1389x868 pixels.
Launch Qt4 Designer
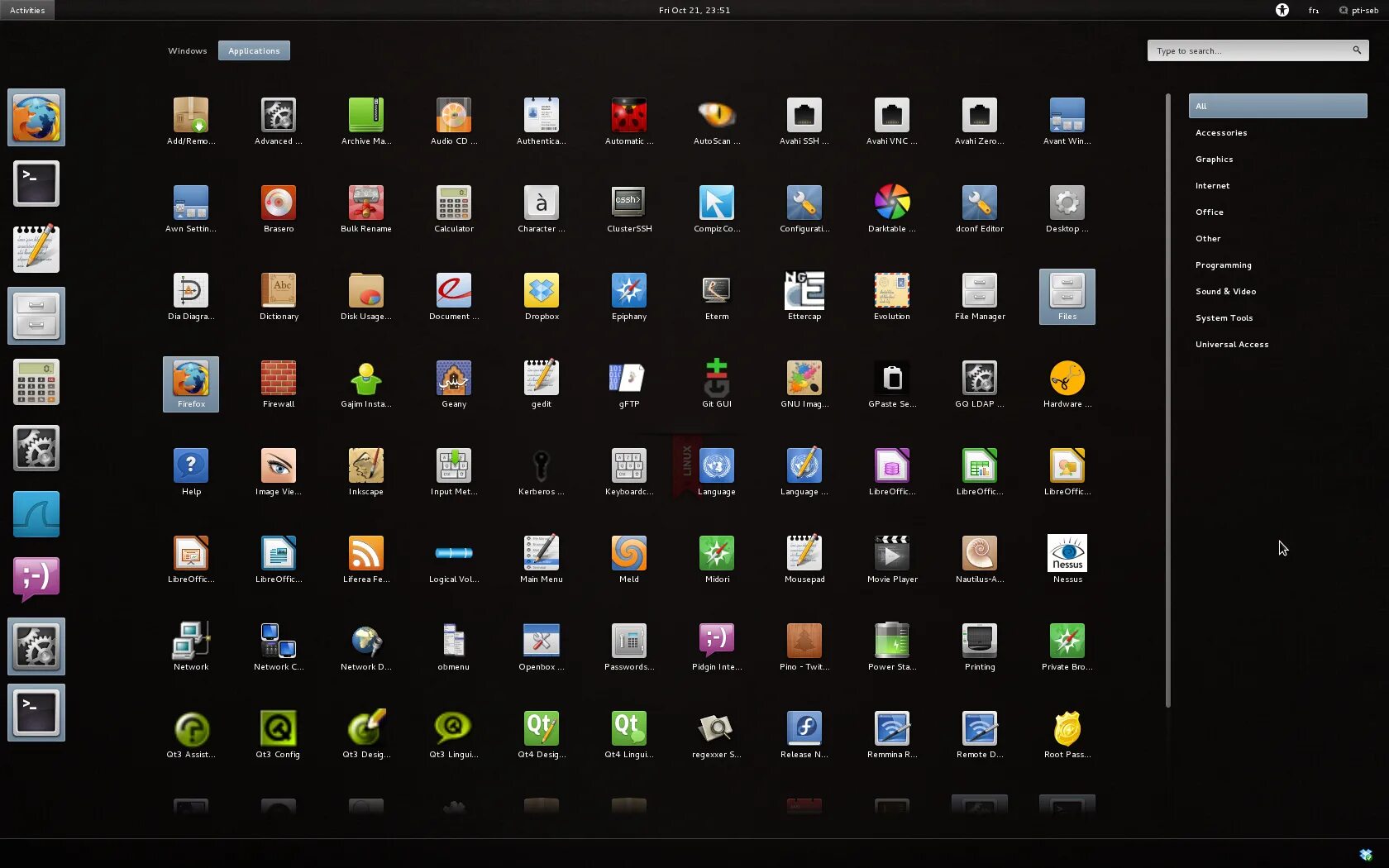point(542,735)
